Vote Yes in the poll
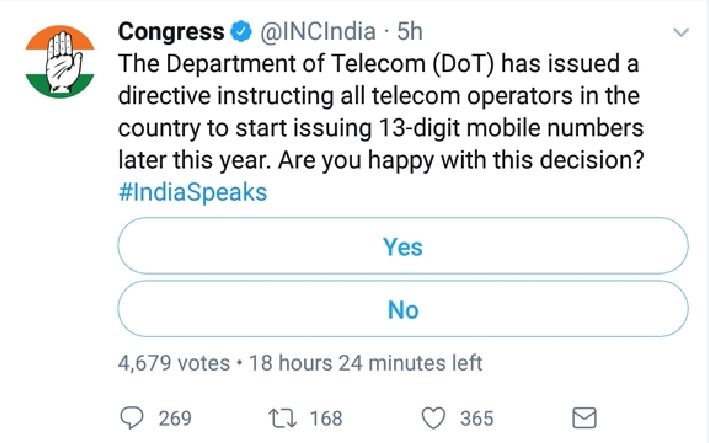Screen dimensions: 709x443 pyautogui.click(x=403, y=246)
